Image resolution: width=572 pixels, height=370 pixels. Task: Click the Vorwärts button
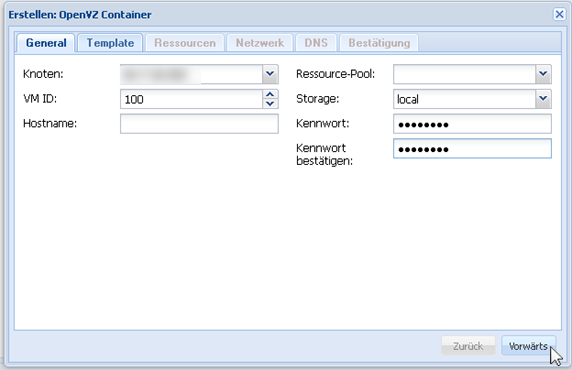pyautogui.click(x=528, y=346)
